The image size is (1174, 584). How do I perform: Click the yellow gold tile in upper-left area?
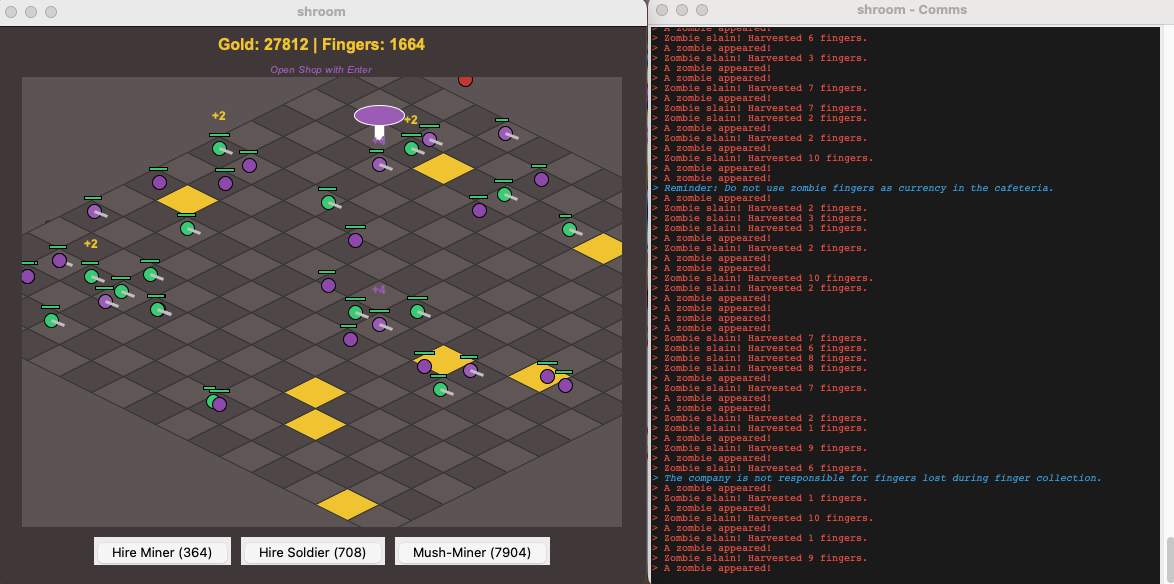187,200
